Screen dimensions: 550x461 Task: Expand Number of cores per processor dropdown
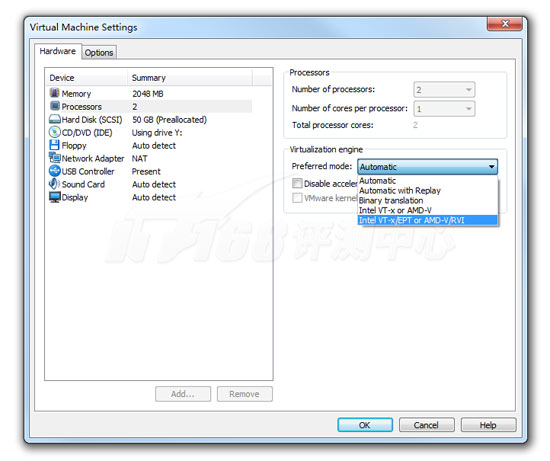pos(444,109)
